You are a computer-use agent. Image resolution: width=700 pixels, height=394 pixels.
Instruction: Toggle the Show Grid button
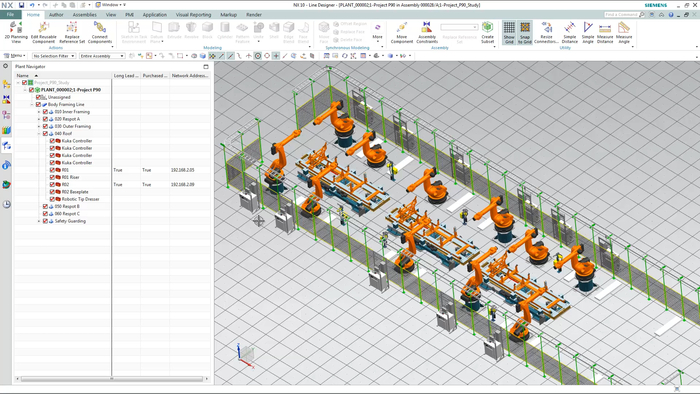click(x=509, y=32)
